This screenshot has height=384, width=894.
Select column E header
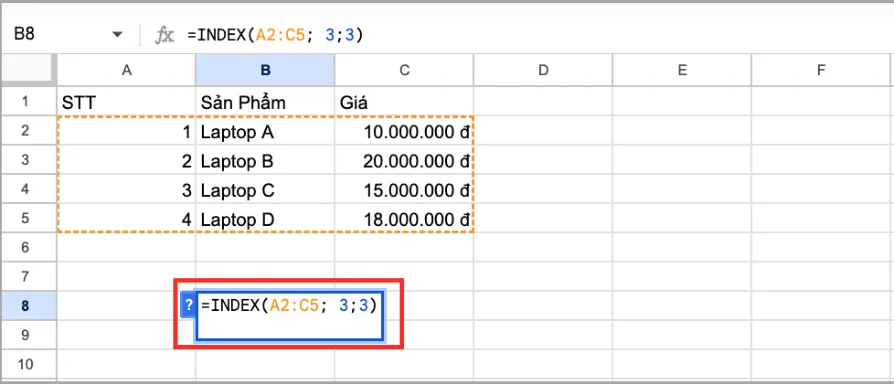click(682, 70)
